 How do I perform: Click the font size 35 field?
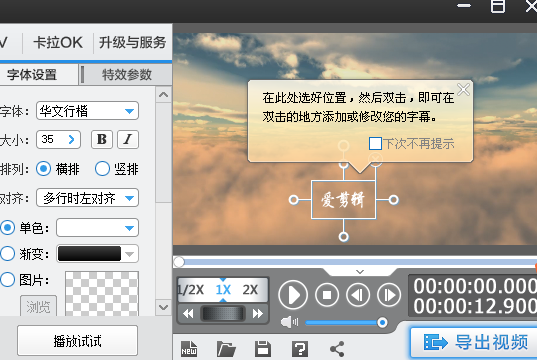[x=58, y=139]
